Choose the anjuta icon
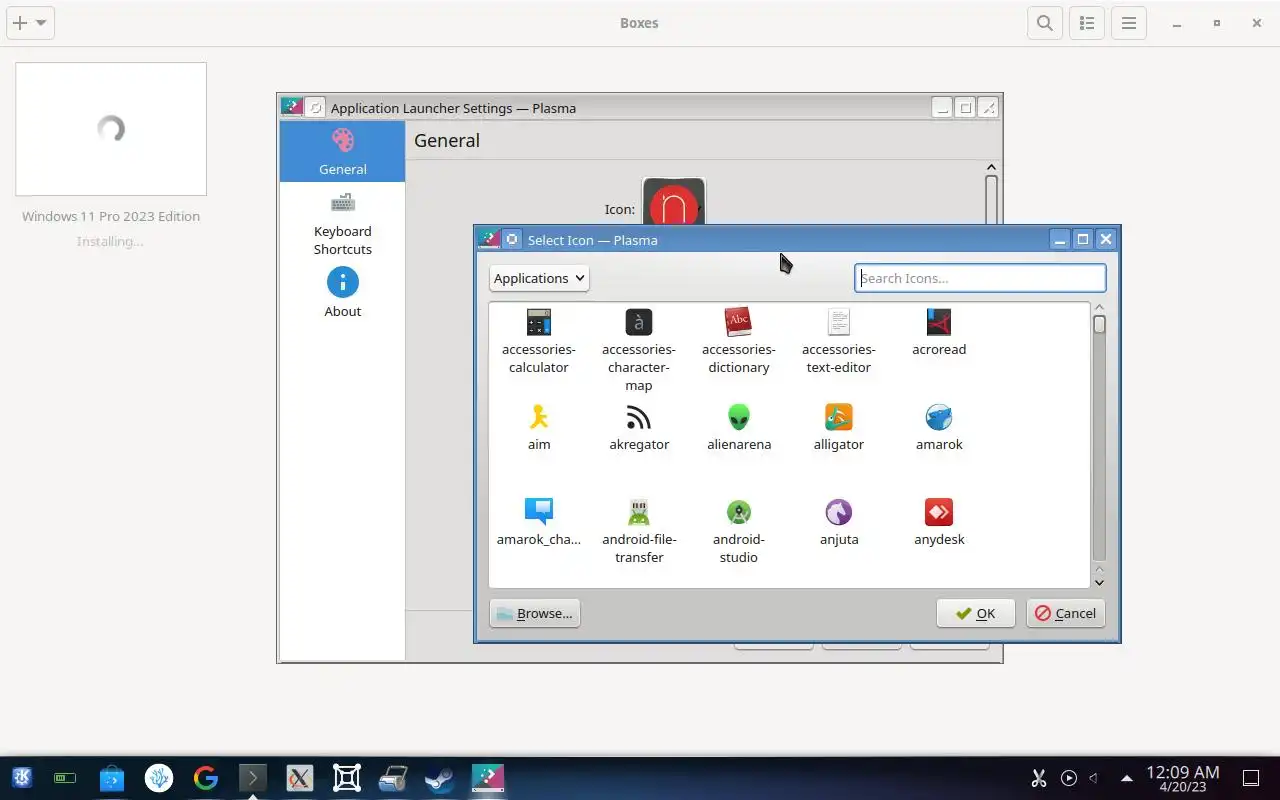 tap(839, 523)
